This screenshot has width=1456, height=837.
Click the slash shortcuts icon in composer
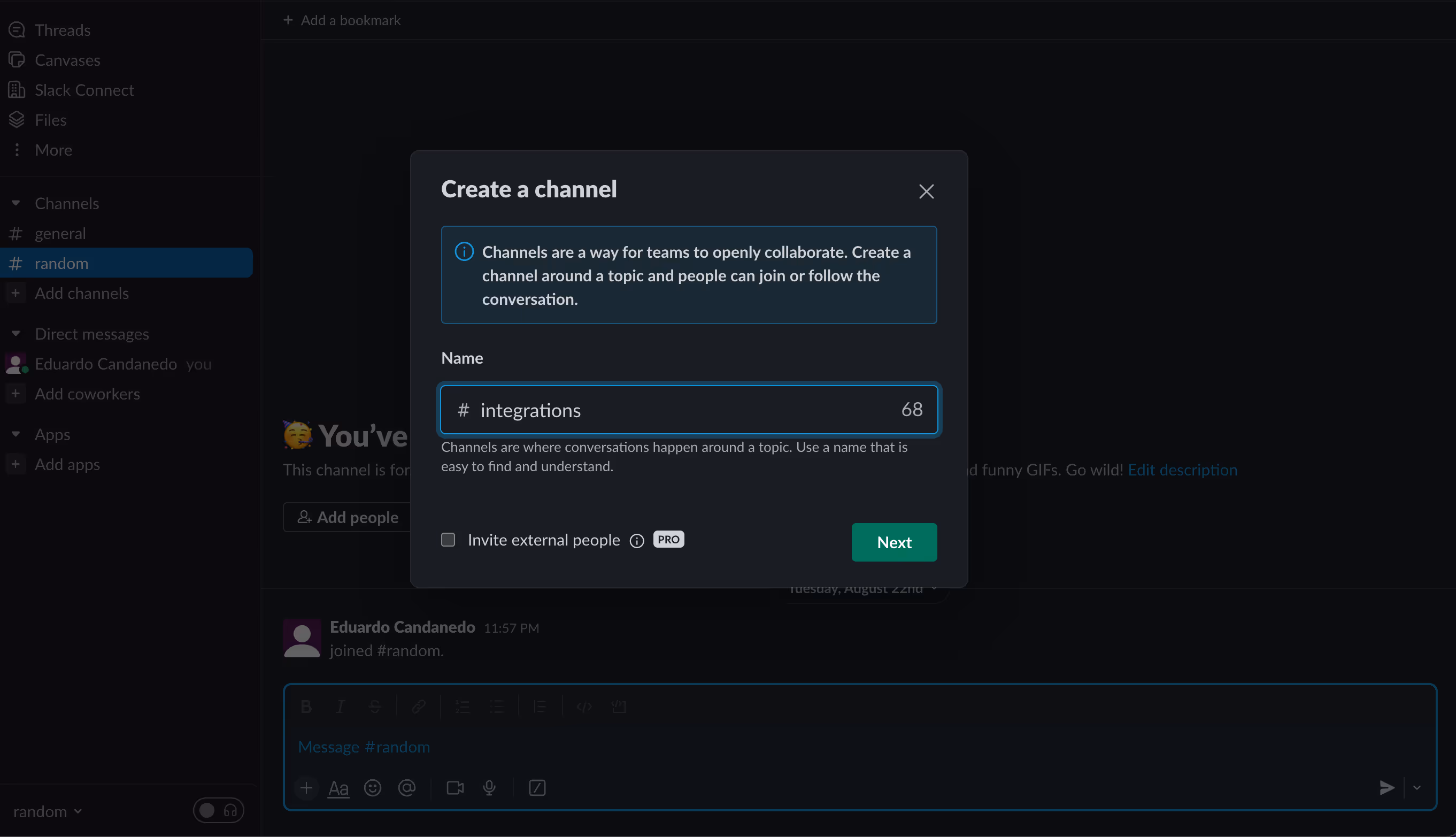tap(537, 788)
